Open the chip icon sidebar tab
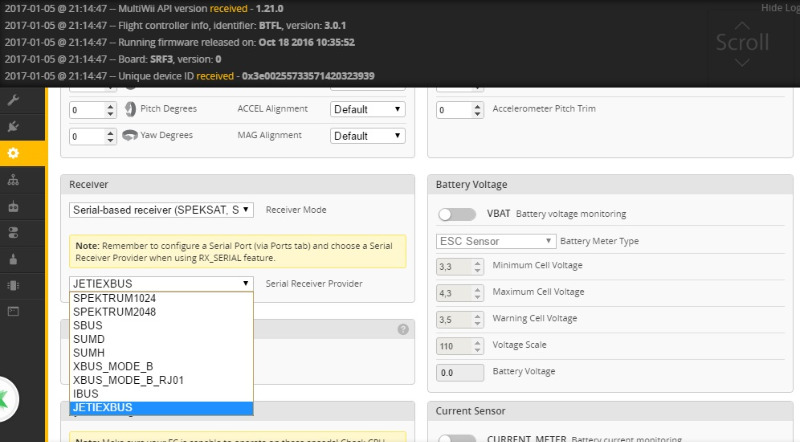 pos(13,285)
